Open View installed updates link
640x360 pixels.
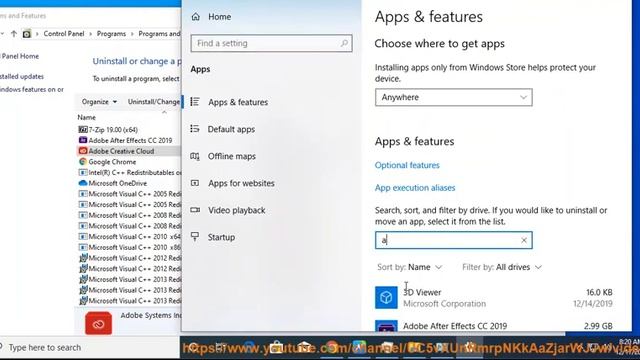[x=22, y=76]
